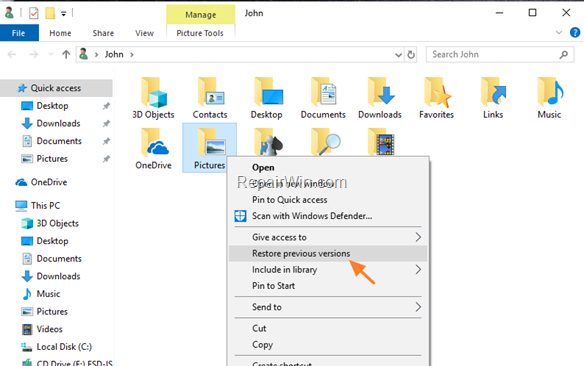Choose Restore previous versions

328,254
